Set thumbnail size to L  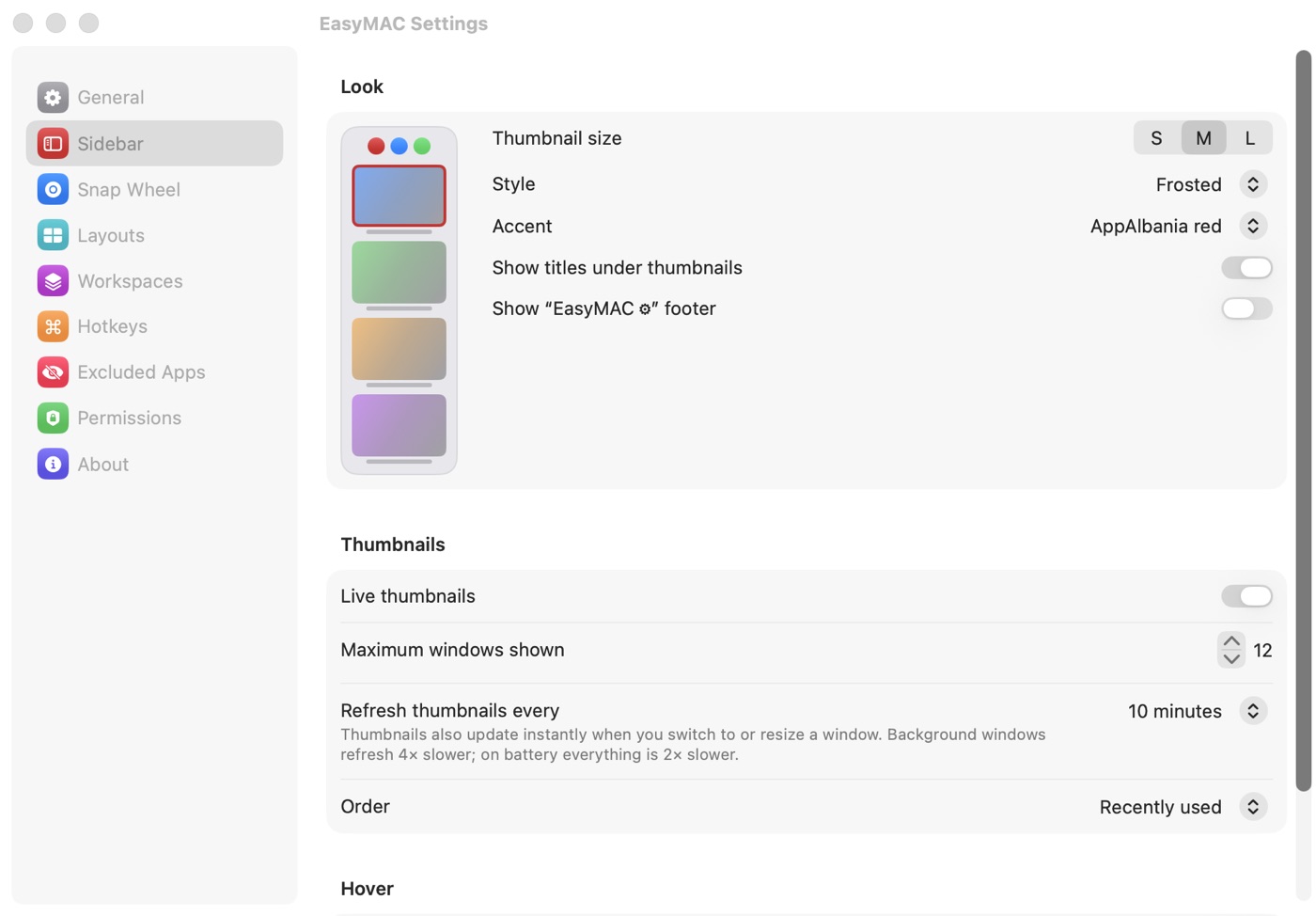point(1249,138)
